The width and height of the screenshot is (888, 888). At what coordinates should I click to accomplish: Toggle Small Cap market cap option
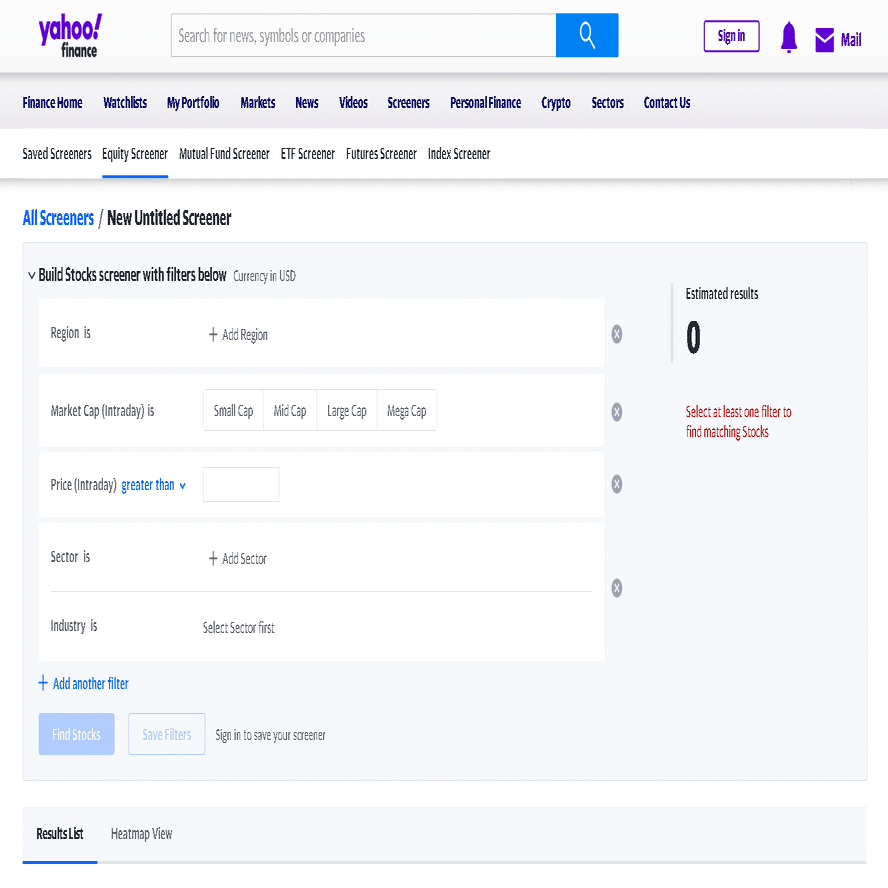[233, 411]
